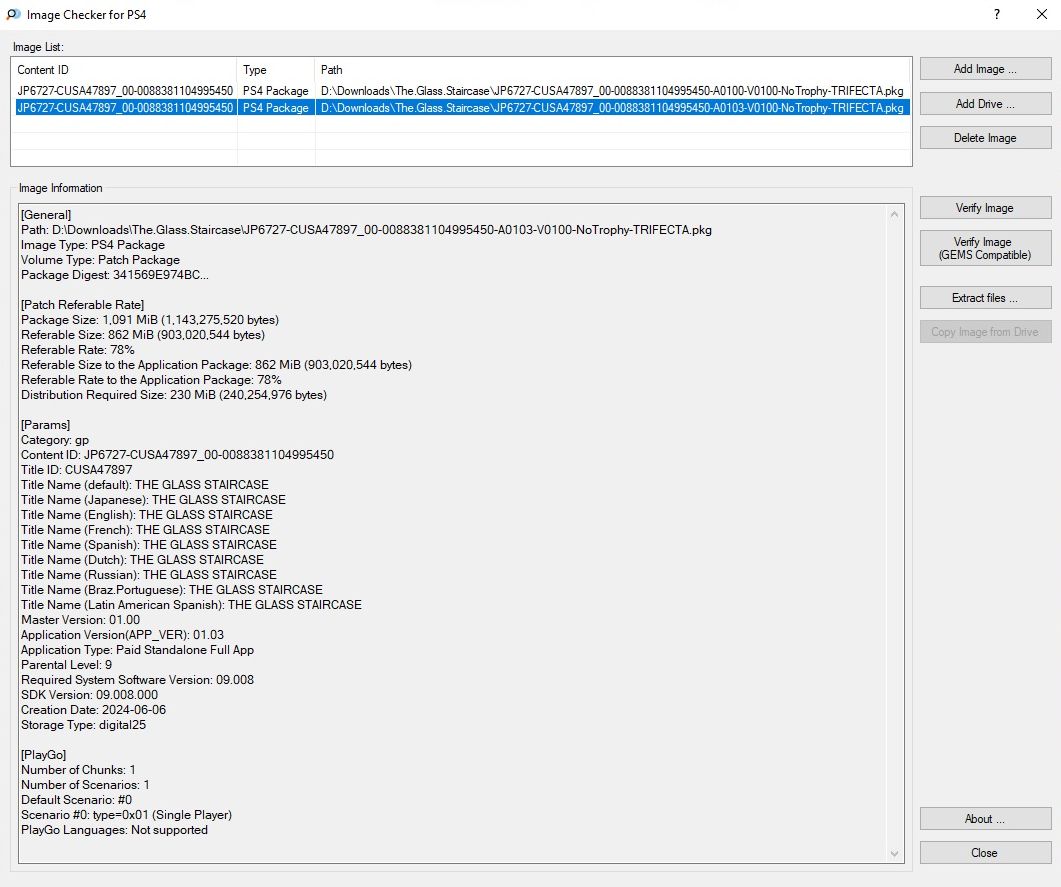Click the Add Image button

(x=985, y=69)
